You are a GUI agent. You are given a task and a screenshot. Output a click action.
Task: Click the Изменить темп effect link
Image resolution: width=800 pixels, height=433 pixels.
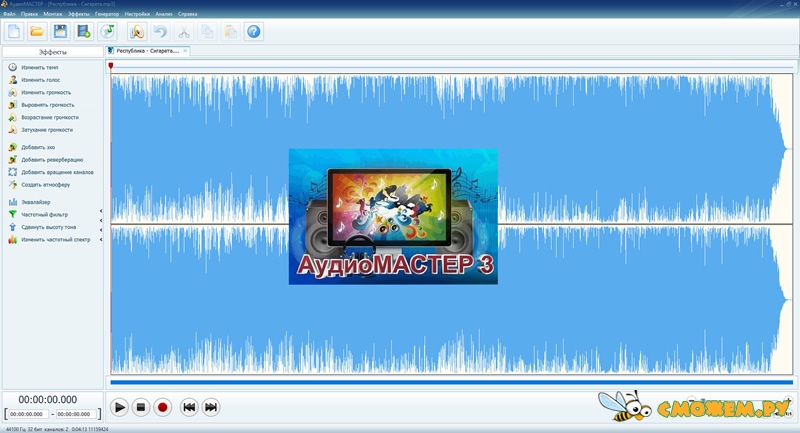click(x=40, y=67)
